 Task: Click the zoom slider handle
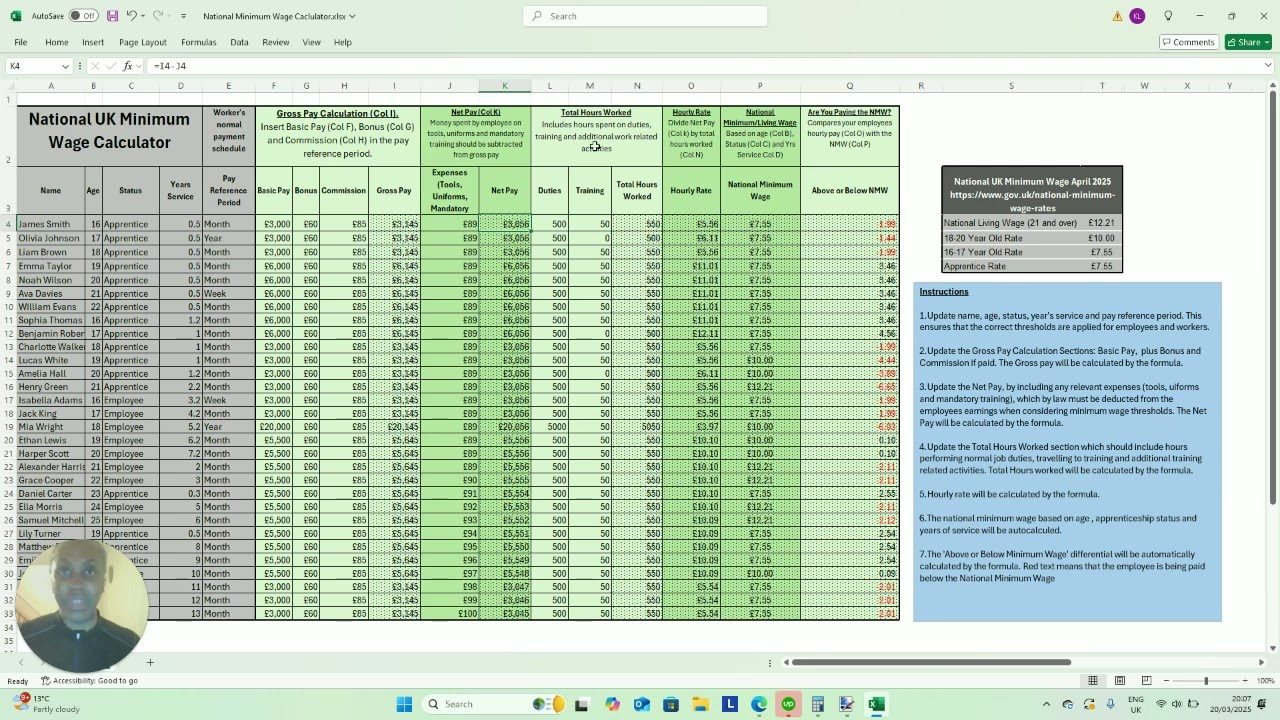coord(1206,681)
